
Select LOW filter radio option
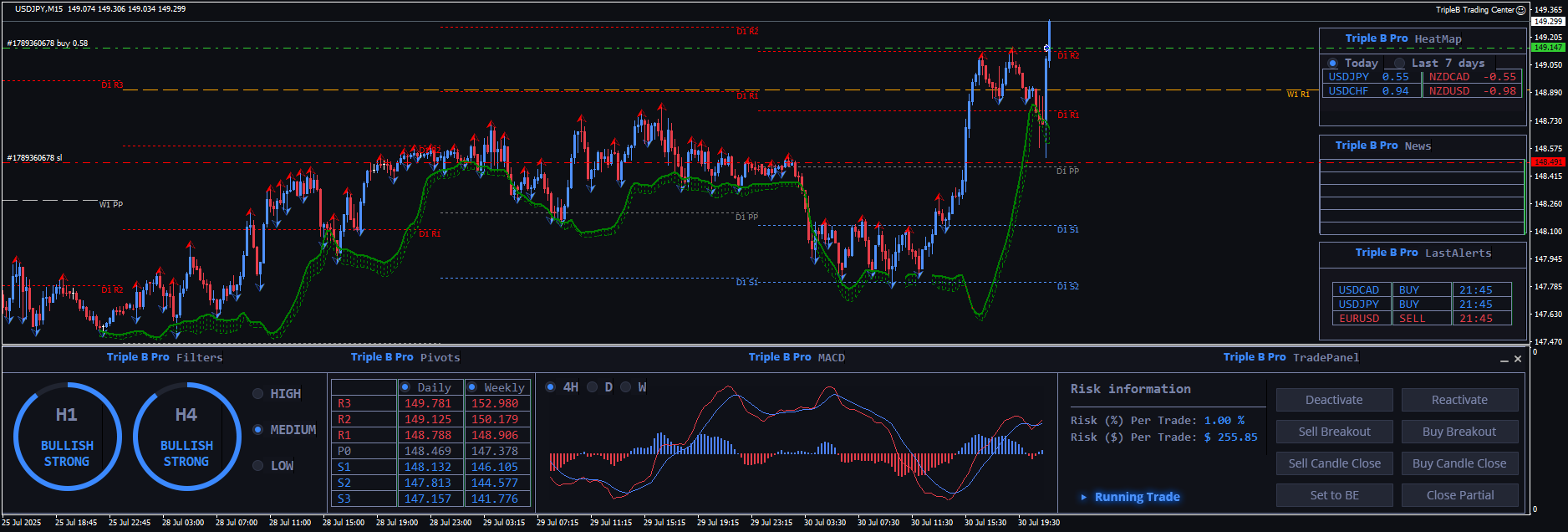[258, 466]
